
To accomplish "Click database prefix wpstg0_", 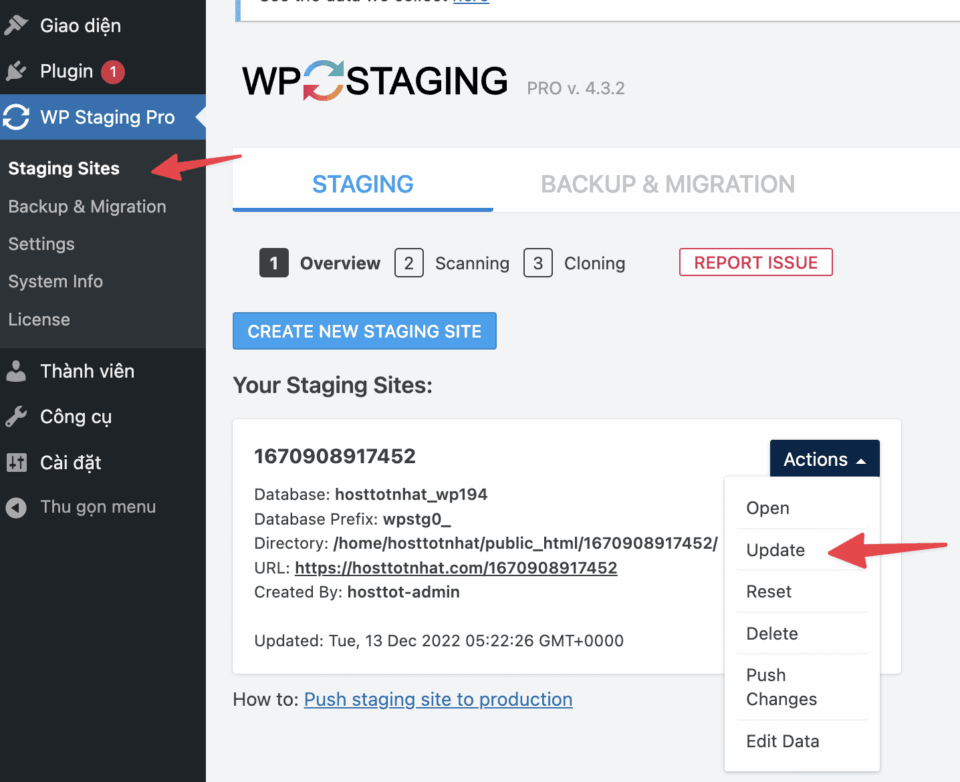I will pyautogui.click(x=417, y=519).
